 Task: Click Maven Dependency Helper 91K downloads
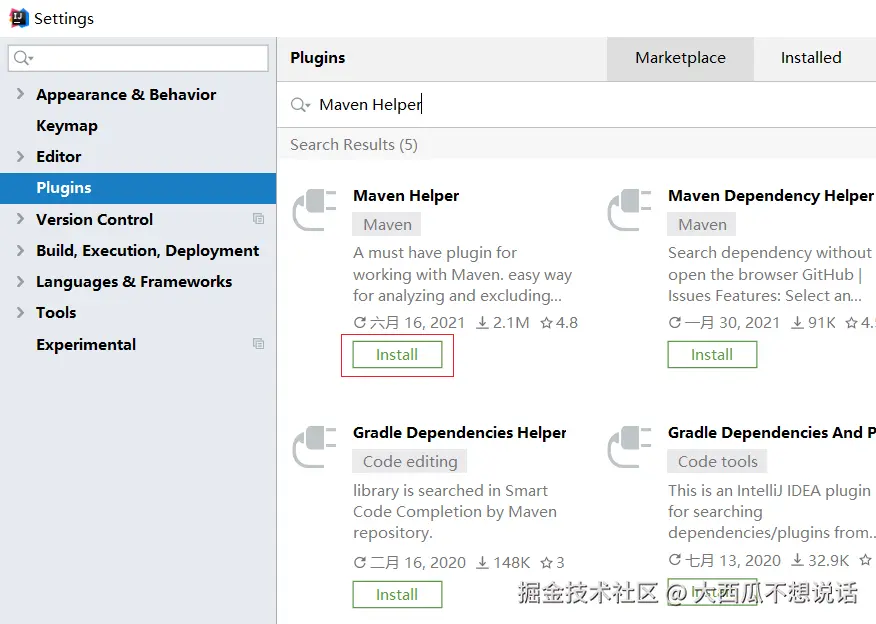813,323
